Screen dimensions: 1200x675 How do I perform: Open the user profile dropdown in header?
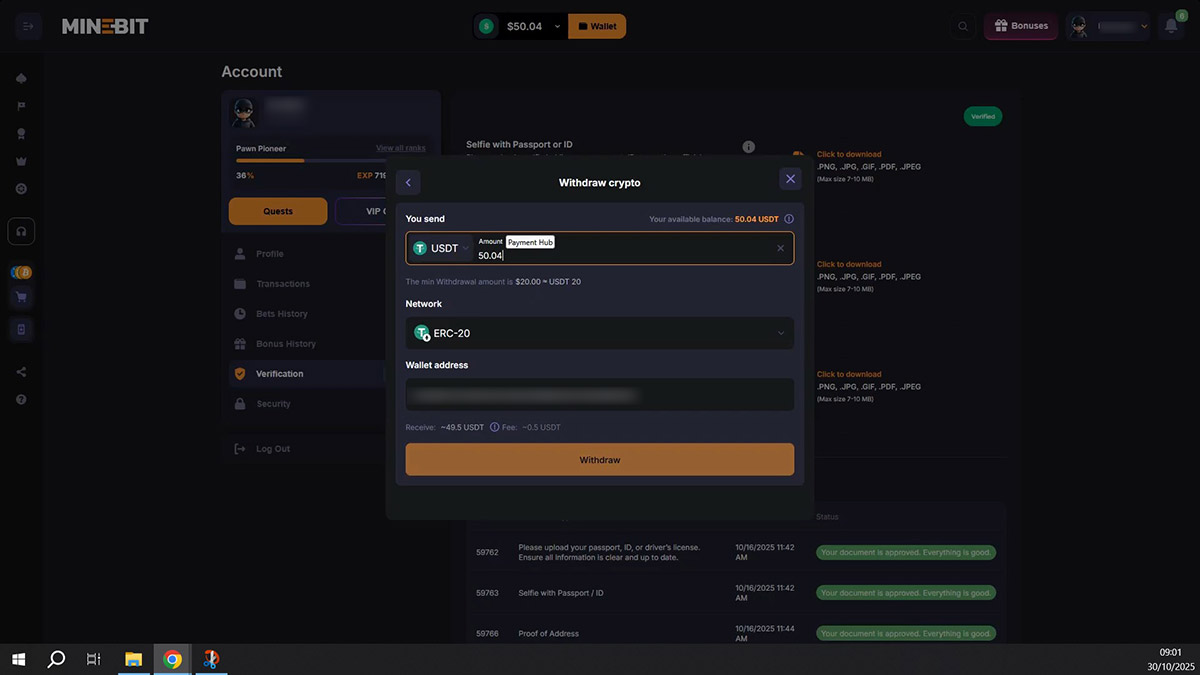(x=1108, y=27)
